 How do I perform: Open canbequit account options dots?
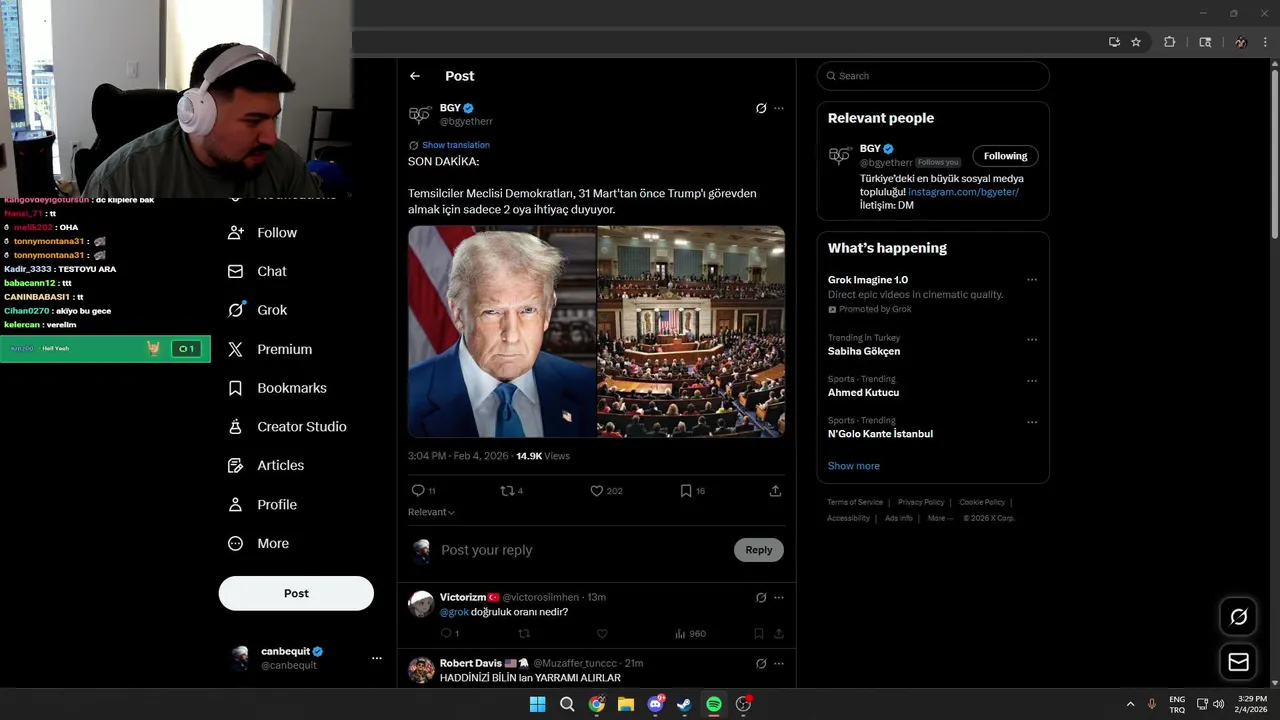(377, 658)
